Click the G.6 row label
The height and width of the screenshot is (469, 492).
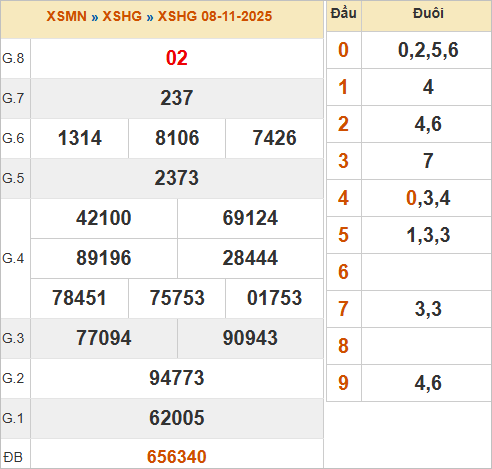click(x=13, y=138)
